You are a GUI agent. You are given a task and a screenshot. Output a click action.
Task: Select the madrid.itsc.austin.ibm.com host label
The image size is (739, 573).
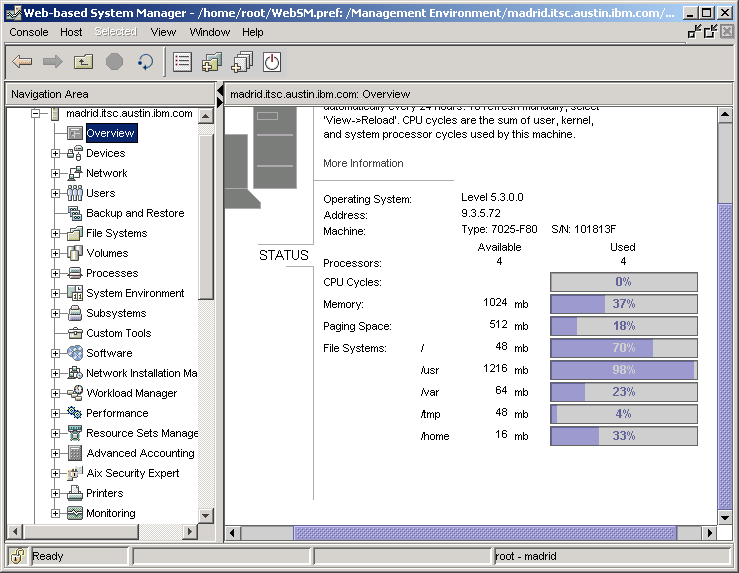tap(129, 113)
